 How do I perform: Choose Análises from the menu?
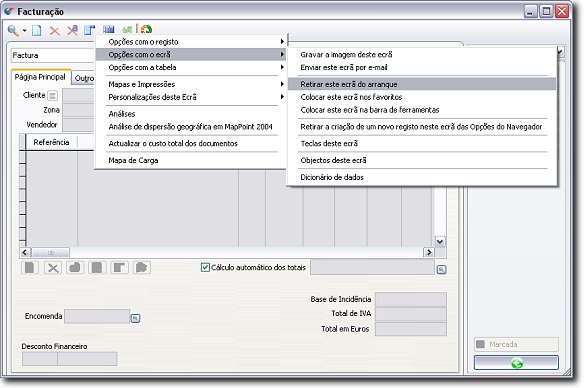191,114
